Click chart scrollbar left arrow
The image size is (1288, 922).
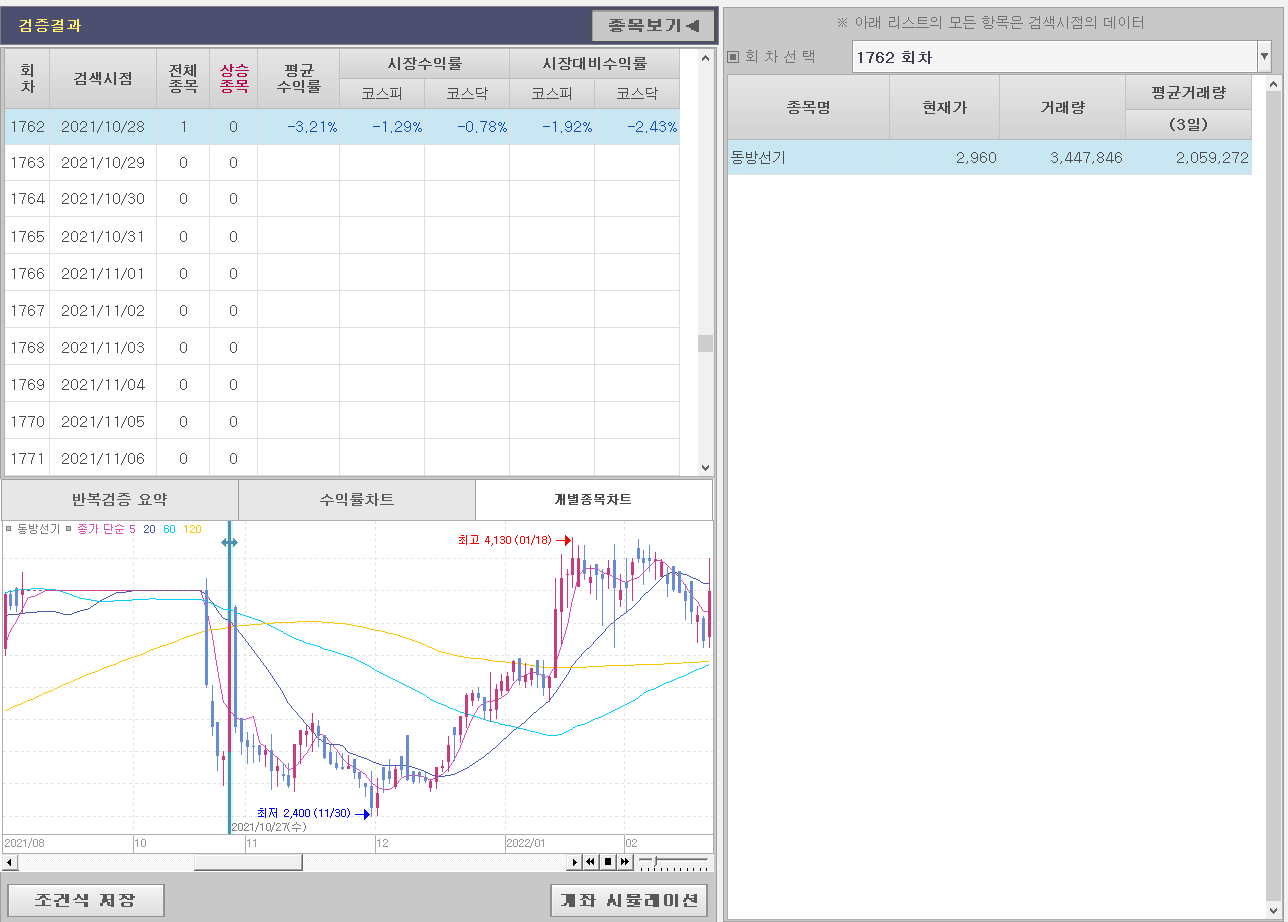point(9,862)
